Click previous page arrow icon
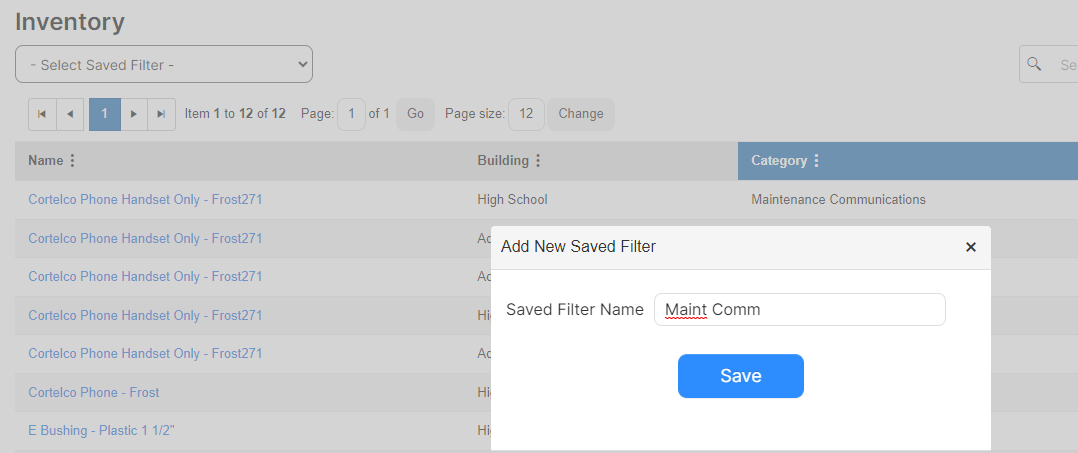The image size is (1078, 453). [69, 114]
